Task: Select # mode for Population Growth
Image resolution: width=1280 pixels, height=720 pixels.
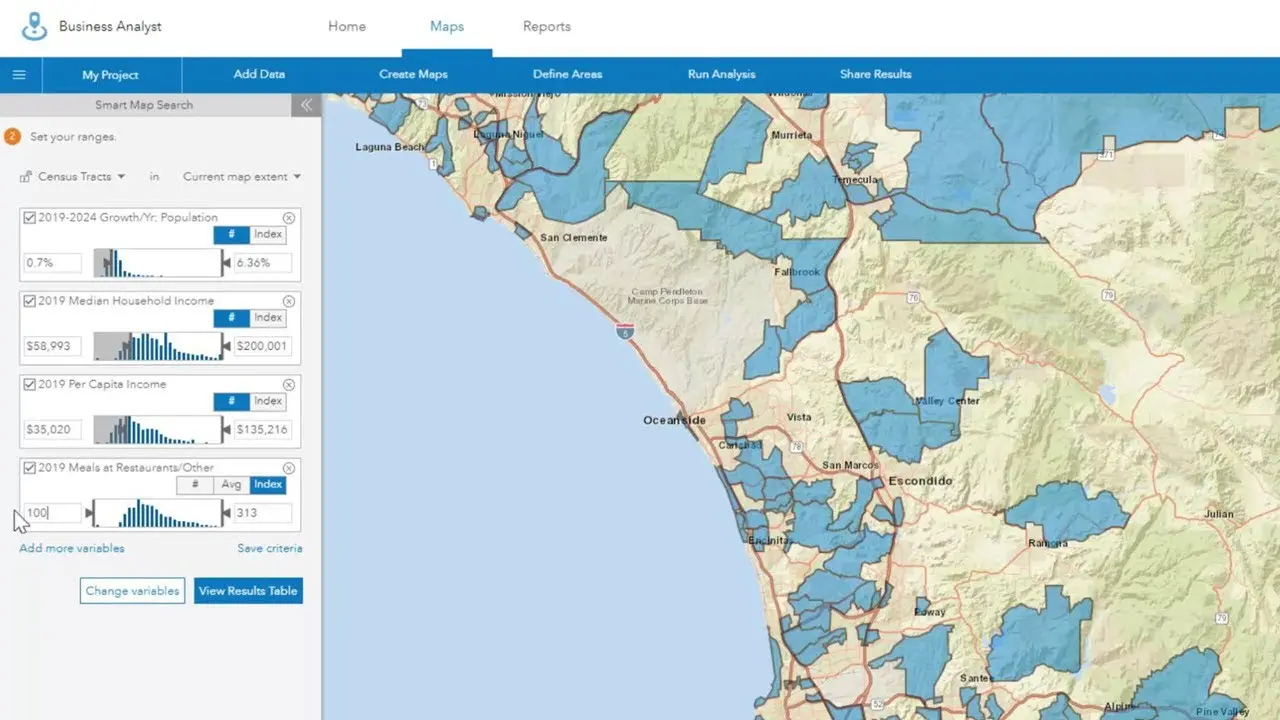Action: tap(232, 235)
